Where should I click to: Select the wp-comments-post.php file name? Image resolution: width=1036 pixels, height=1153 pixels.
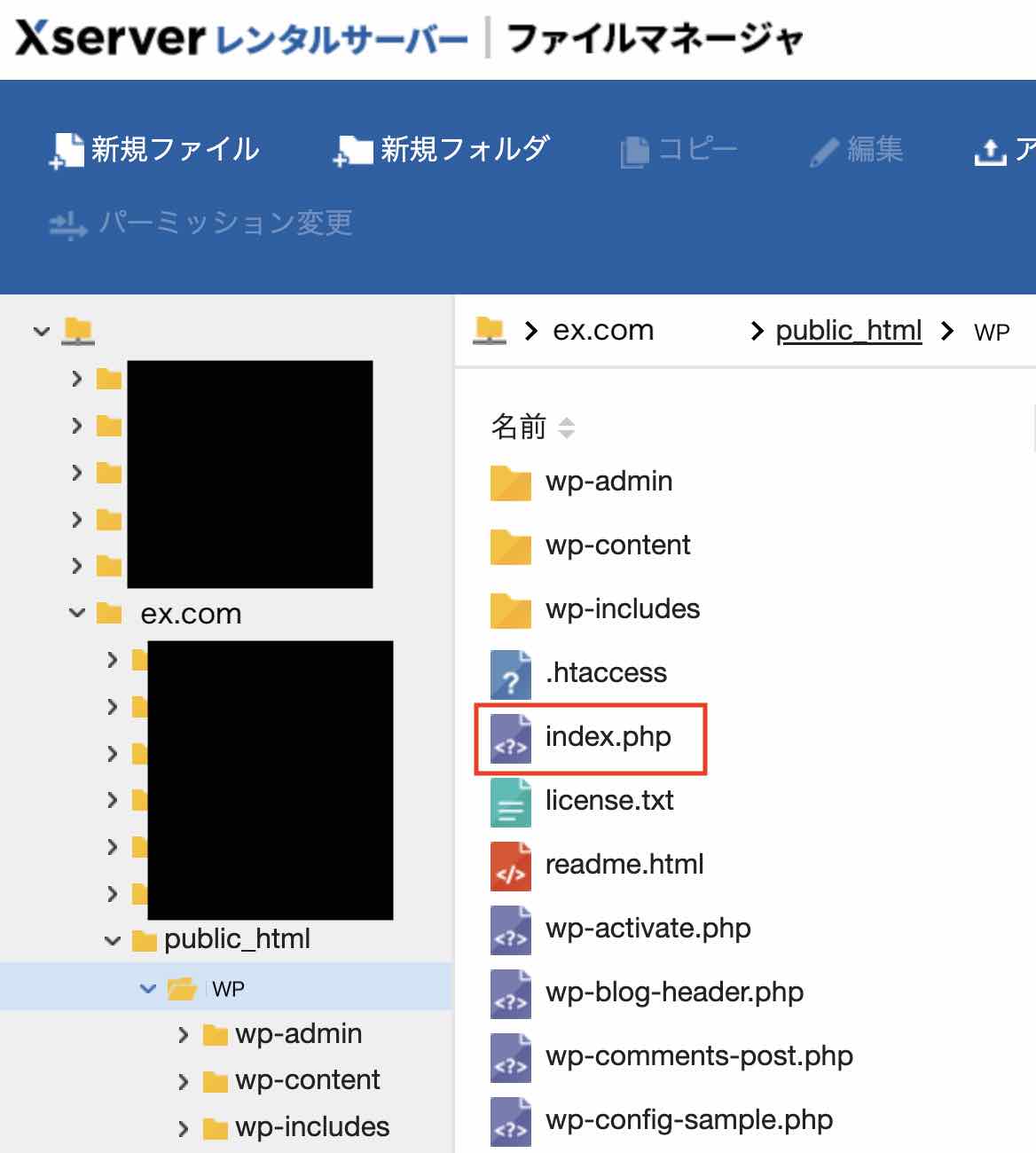click(700, 1056)
